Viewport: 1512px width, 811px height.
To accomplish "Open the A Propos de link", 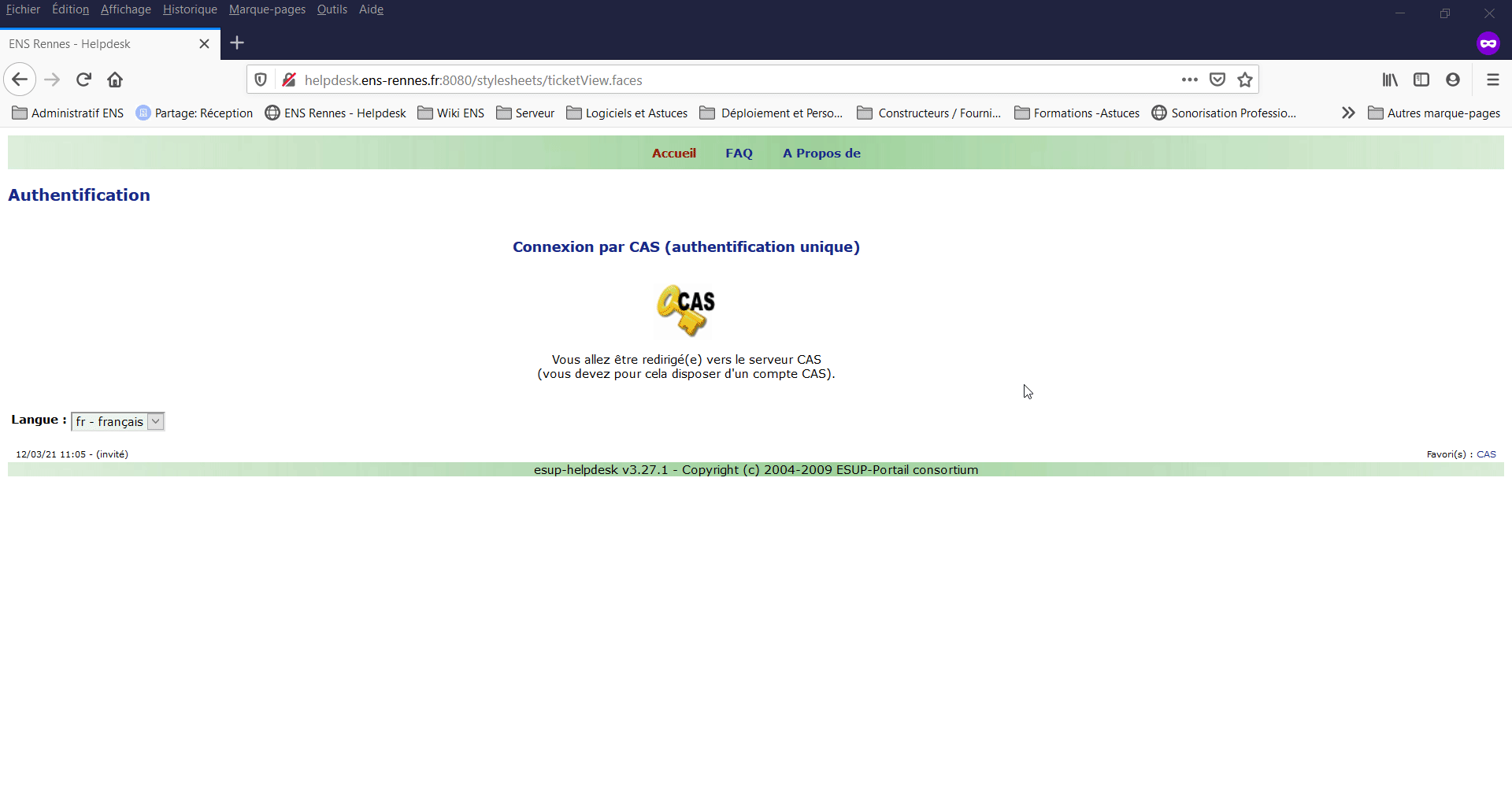I will [x=821, y=154].
